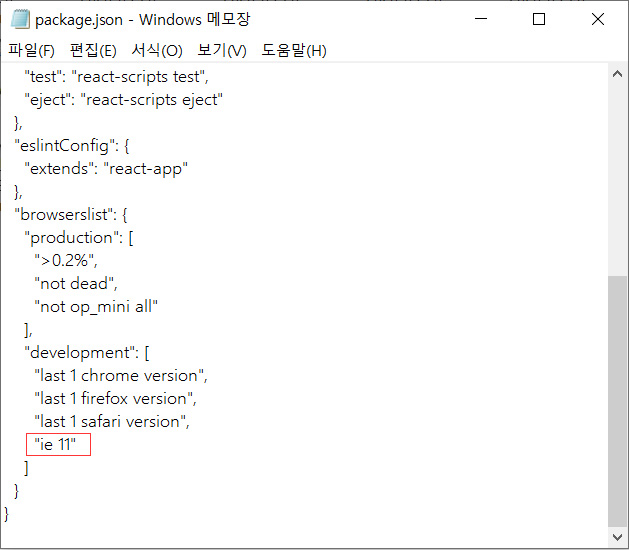Click the "last 1 safari version", line
This screenshot has height=550, width=629.
tap(112, 422)
